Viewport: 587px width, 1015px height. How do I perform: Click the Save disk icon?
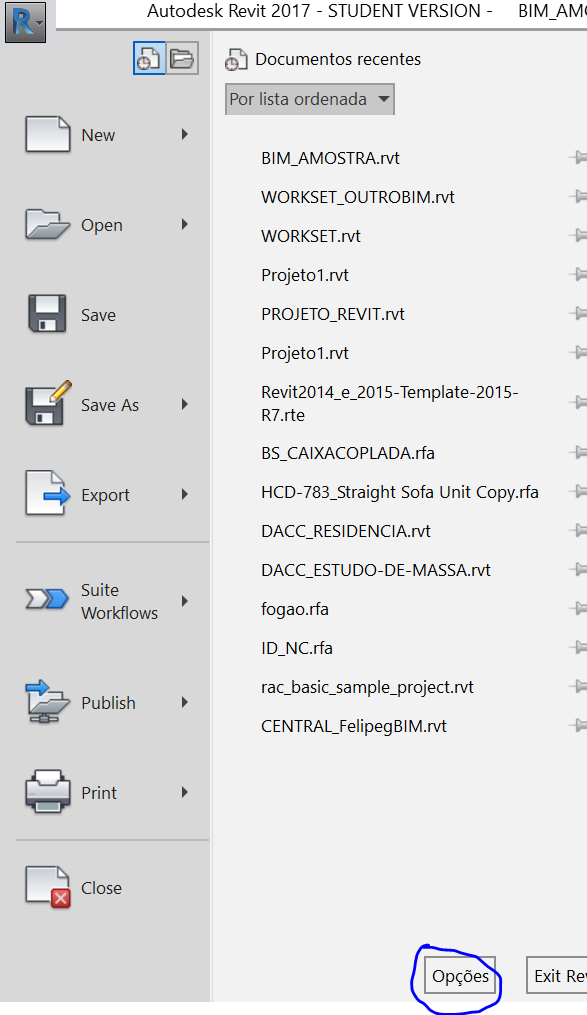(x=49, y=314)
